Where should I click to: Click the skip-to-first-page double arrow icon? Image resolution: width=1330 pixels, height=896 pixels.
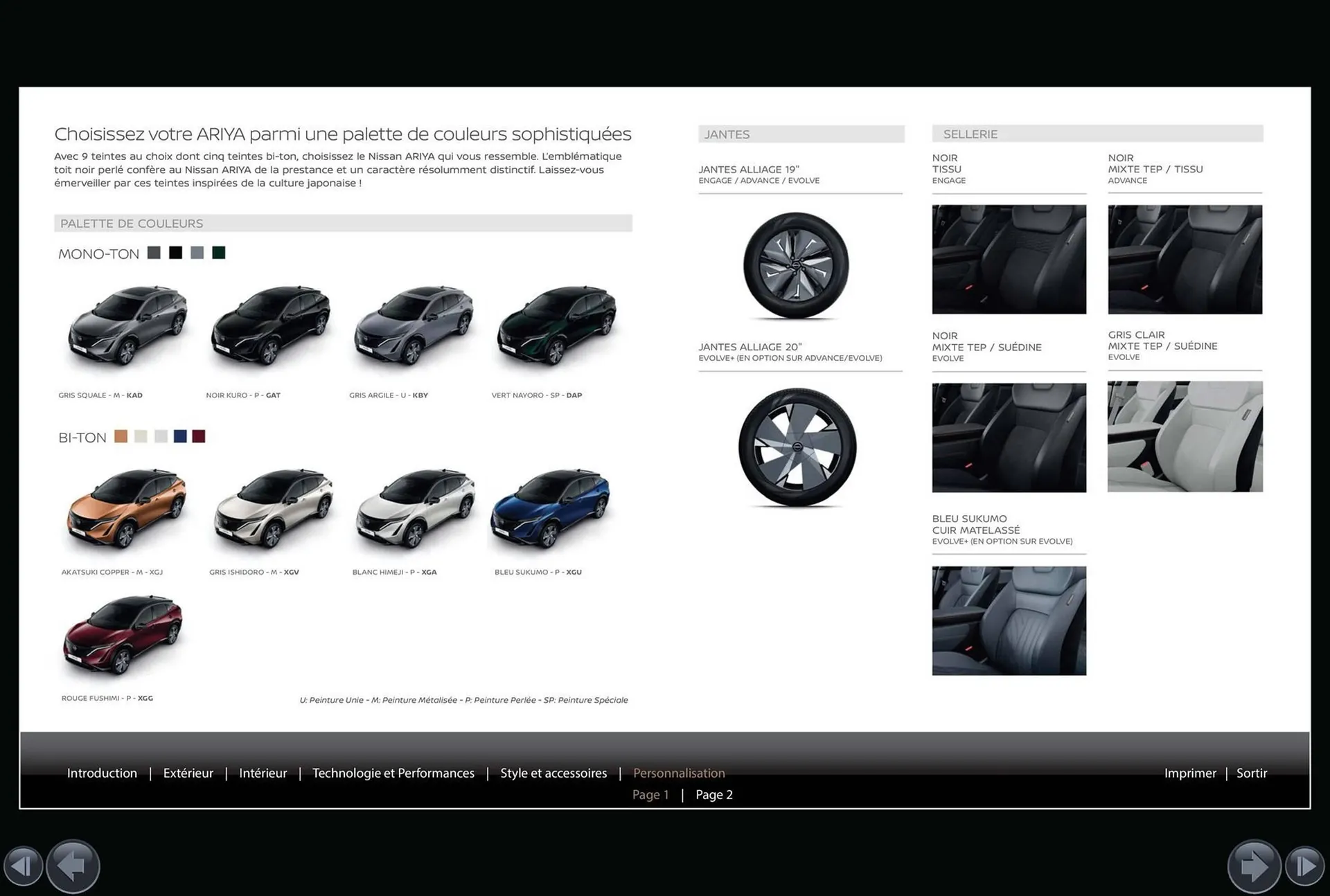pos(24,866)
